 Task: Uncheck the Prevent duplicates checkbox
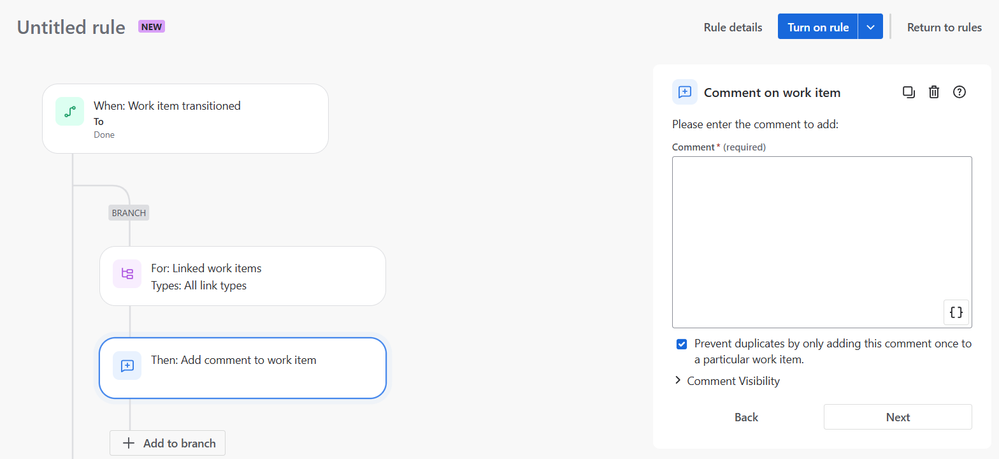[682, 344]
